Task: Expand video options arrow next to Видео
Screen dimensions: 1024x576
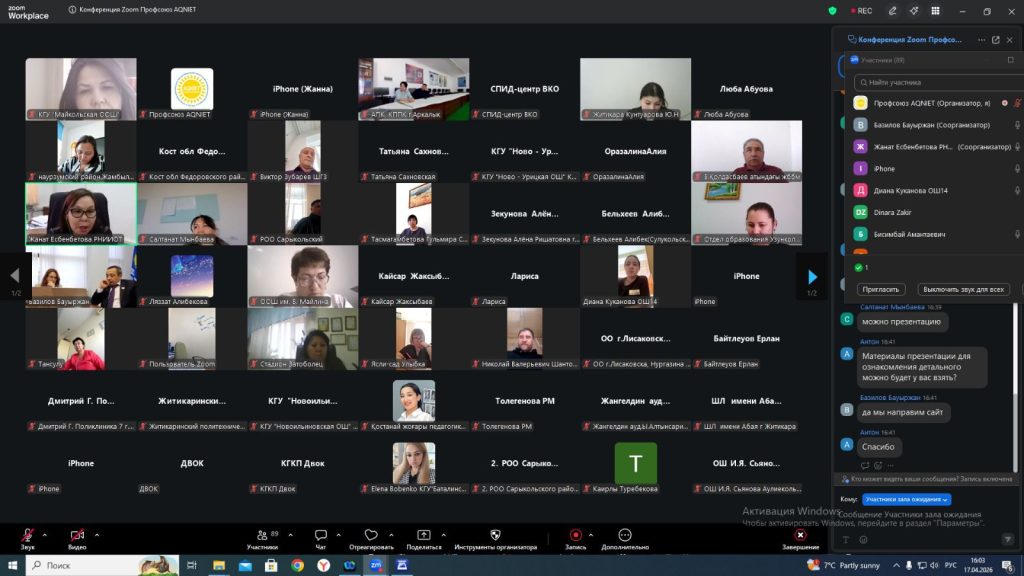Action: (x=97, y=534)
